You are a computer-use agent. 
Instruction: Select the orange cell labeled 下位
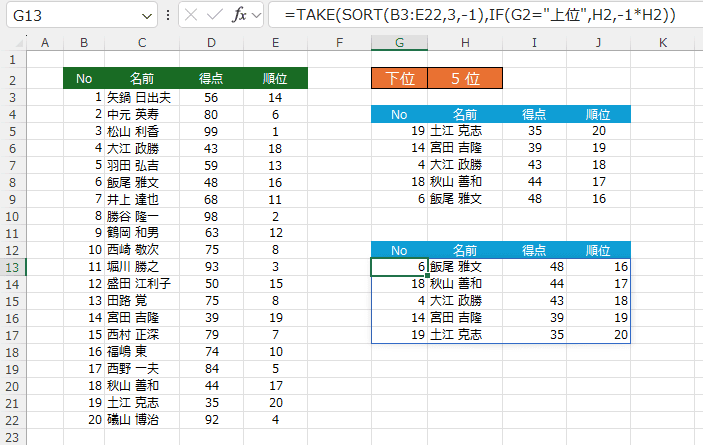399,79
